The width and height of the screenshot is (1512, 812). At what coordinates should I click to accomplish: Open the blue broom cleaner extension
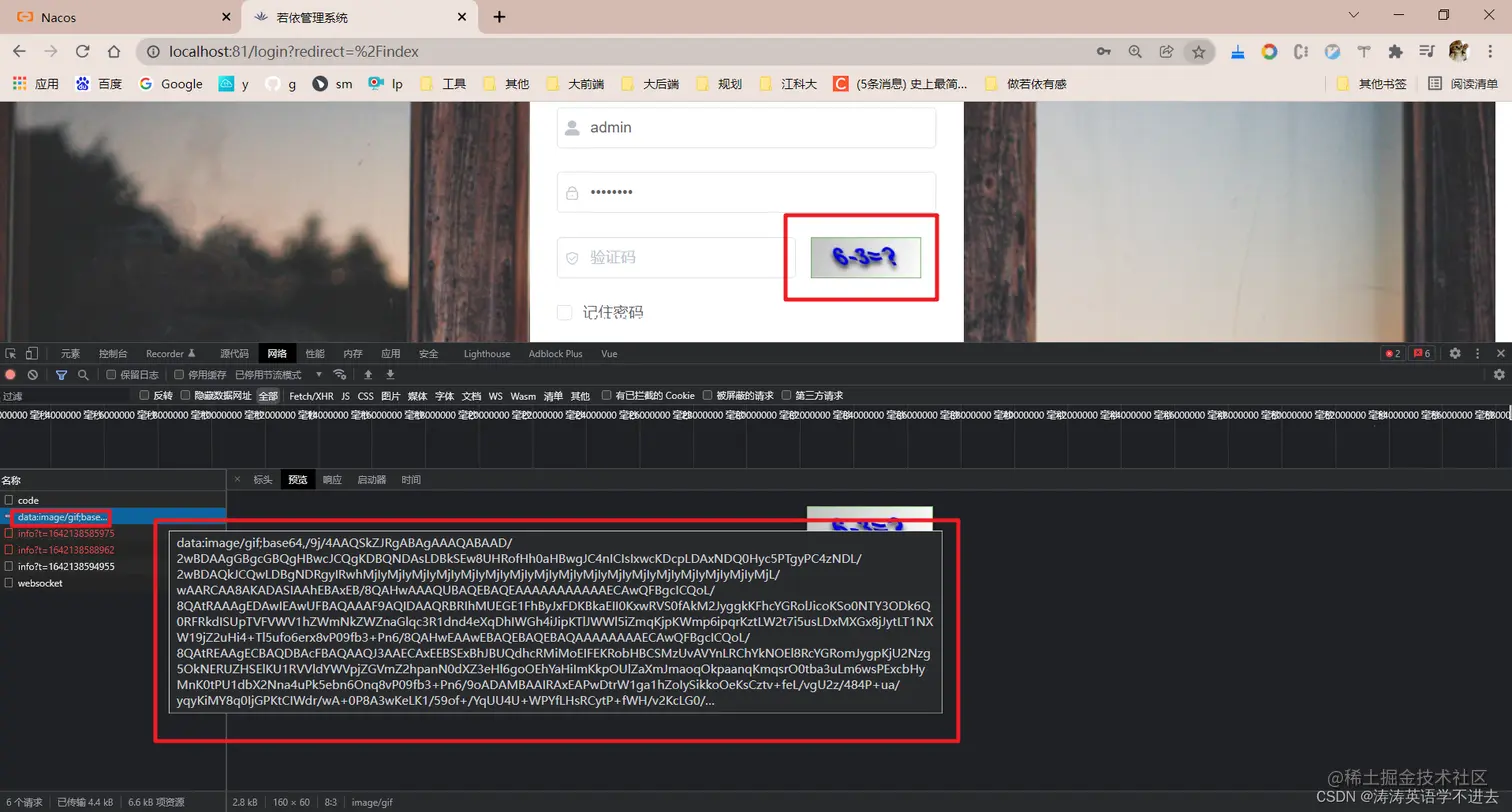pos(1238,51)
